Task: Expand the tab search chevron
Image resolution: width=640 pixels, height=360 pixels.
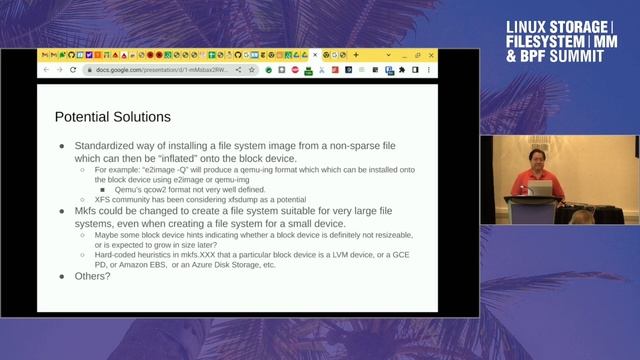Action: (x=388, y=55)
